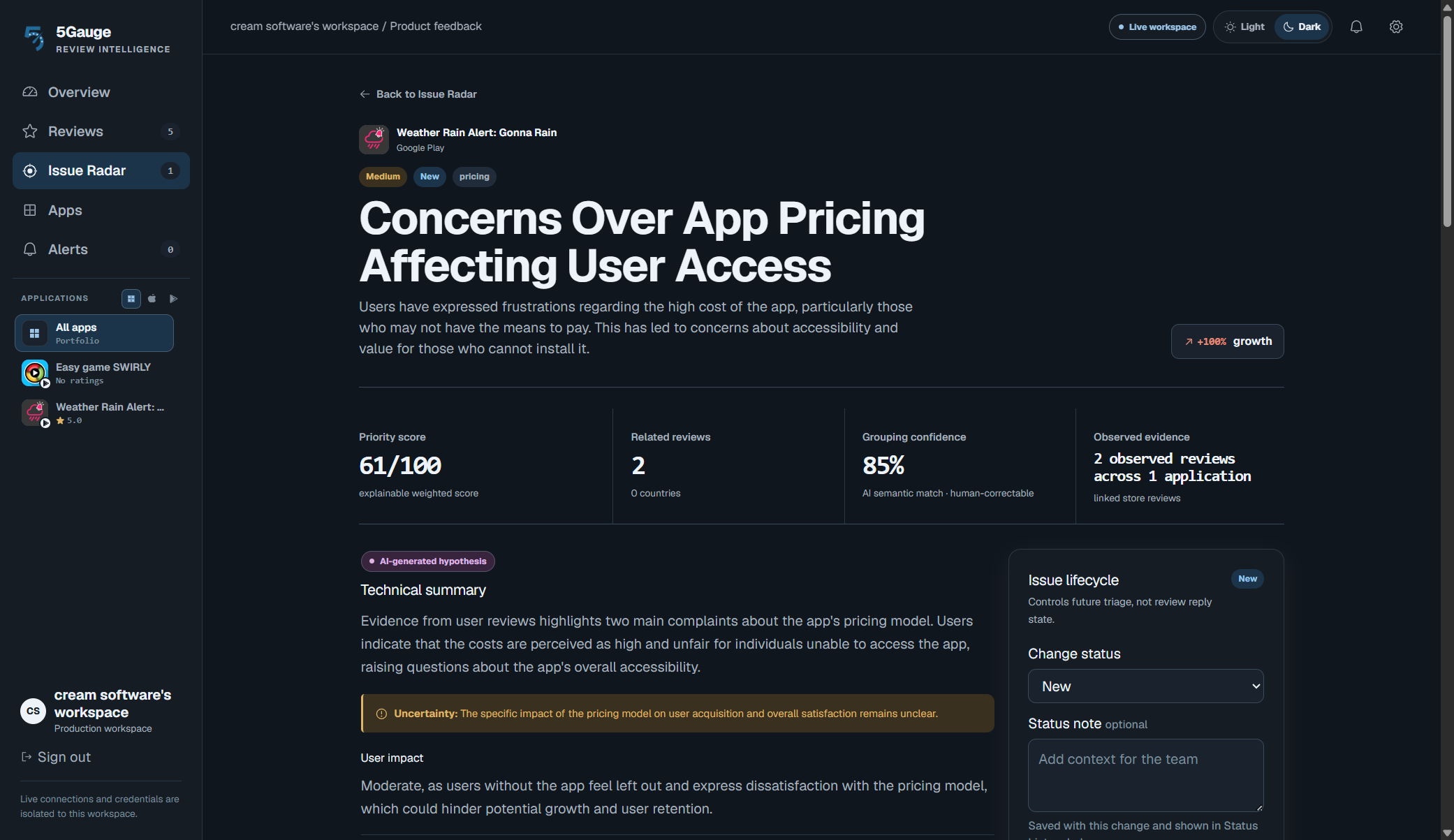
Task: Focus the Status note text field
Action: 1146,775
